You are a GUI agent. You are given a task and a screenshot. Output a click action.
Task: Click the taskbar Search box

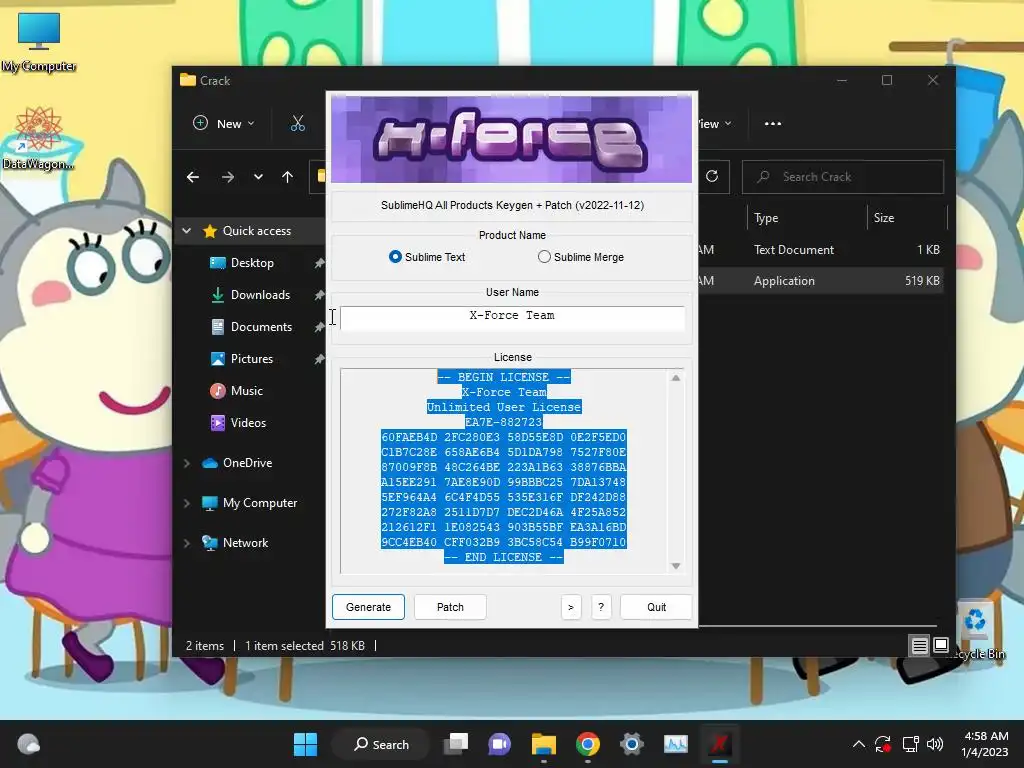381,744
